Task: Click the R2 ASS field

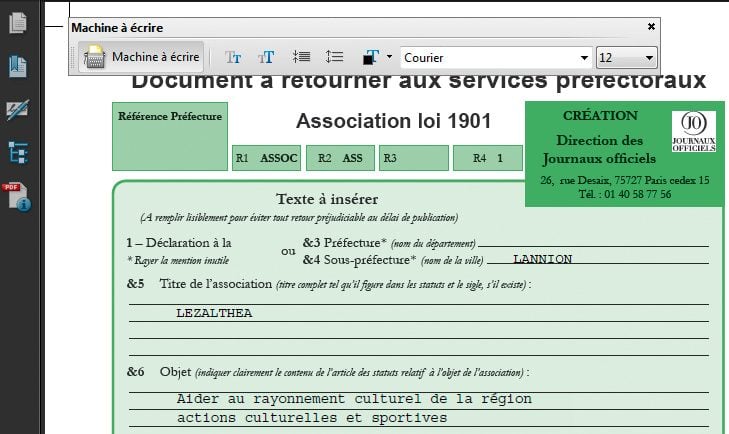Action: click(x=340, y=158)
